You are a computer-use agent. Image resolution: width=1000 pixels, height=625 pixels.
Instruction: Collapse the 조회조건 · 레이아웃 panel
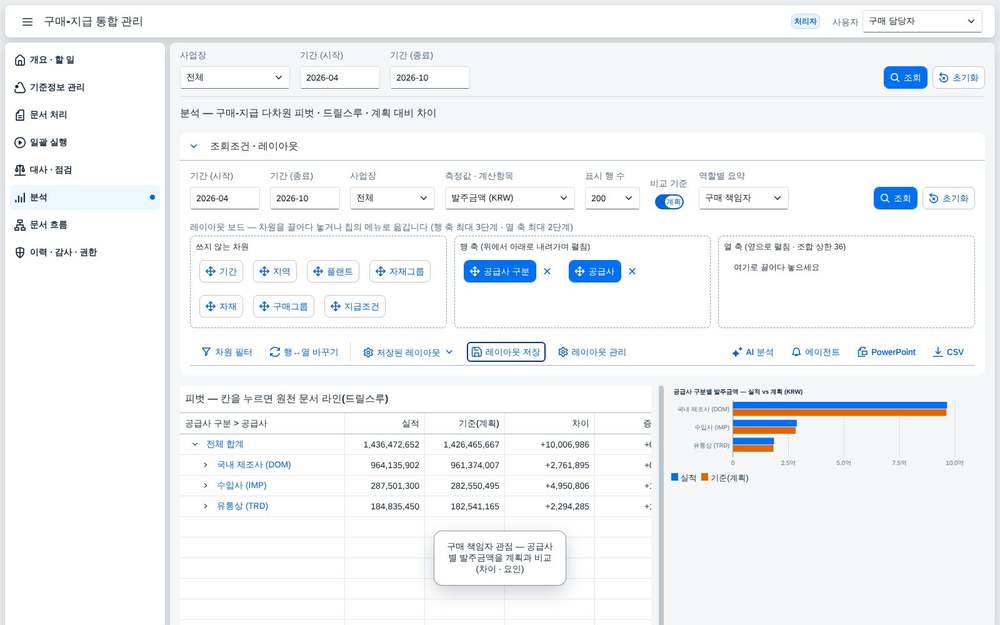194,146
